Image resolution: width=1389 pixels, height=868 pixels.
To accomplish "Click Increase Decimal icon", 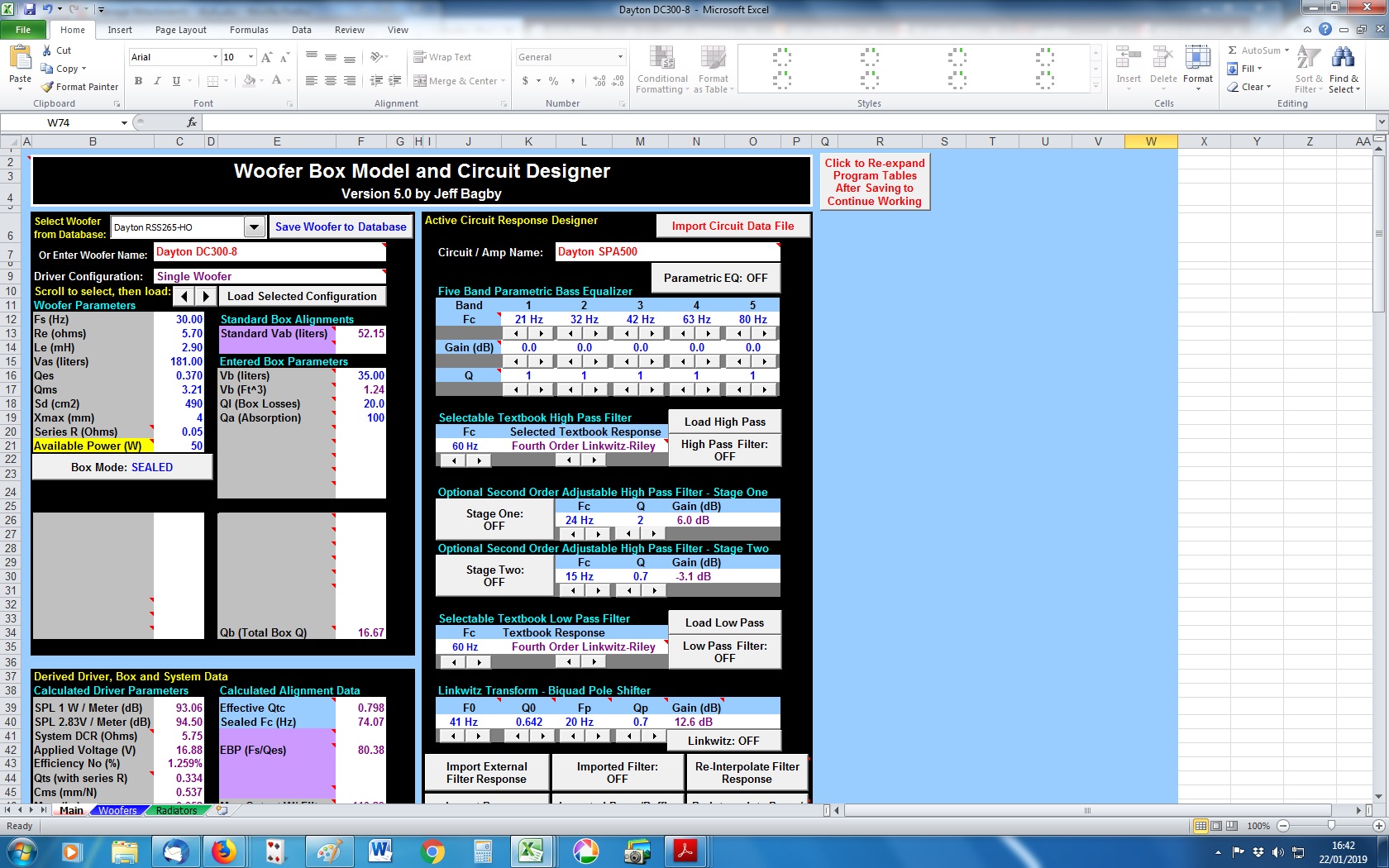I will point(599,81).
